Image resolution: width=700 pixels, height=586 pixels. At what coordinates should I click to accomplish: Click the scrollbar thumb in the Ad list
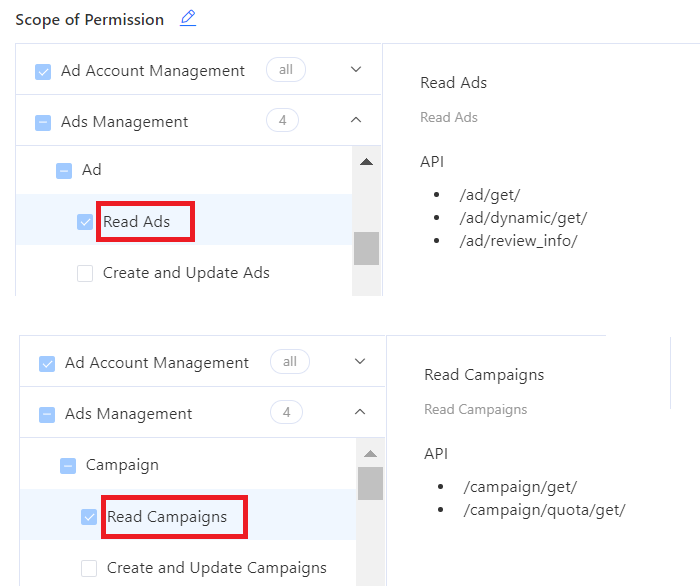click(366, 248)
